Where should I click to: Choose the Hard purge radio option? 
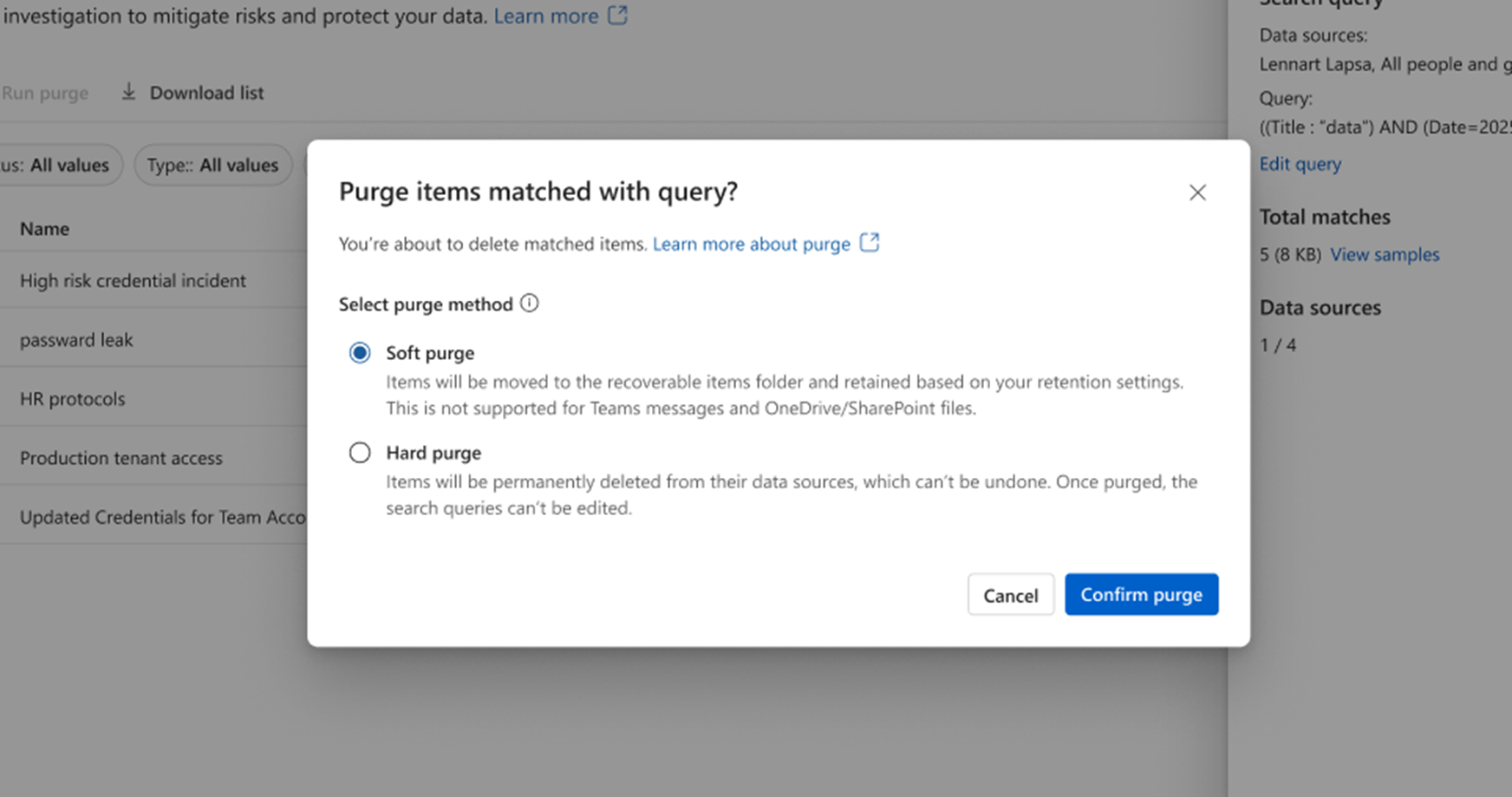(360, 453)
